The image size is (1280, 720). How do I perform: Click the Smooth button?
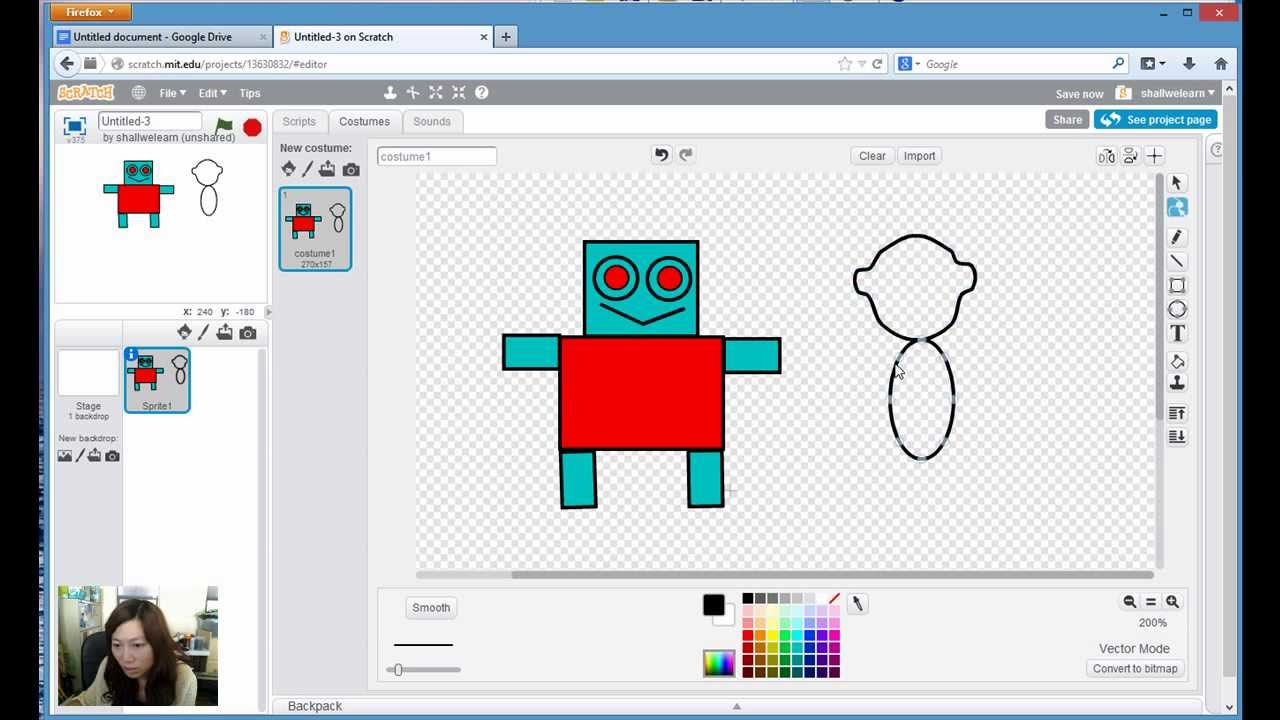(431, 608)
